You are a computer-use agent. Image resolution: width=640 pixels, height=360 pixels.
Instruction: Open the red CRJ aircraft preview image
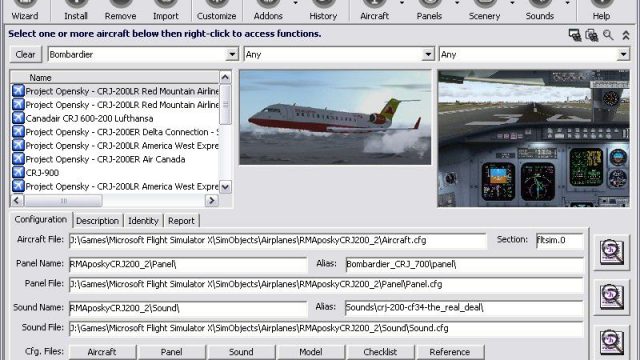(335, 118)
